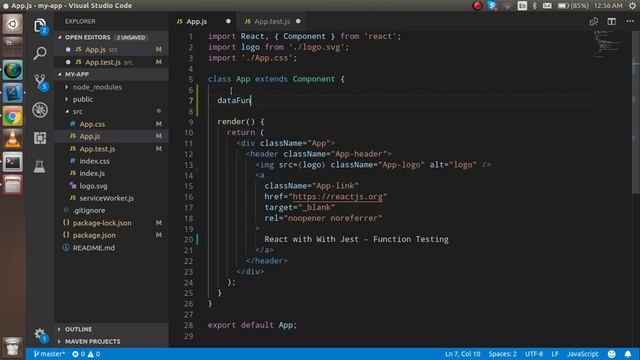640x360 pixels.
Task: Open the Bluetooth menu in top panel
Action: [535, 5]
